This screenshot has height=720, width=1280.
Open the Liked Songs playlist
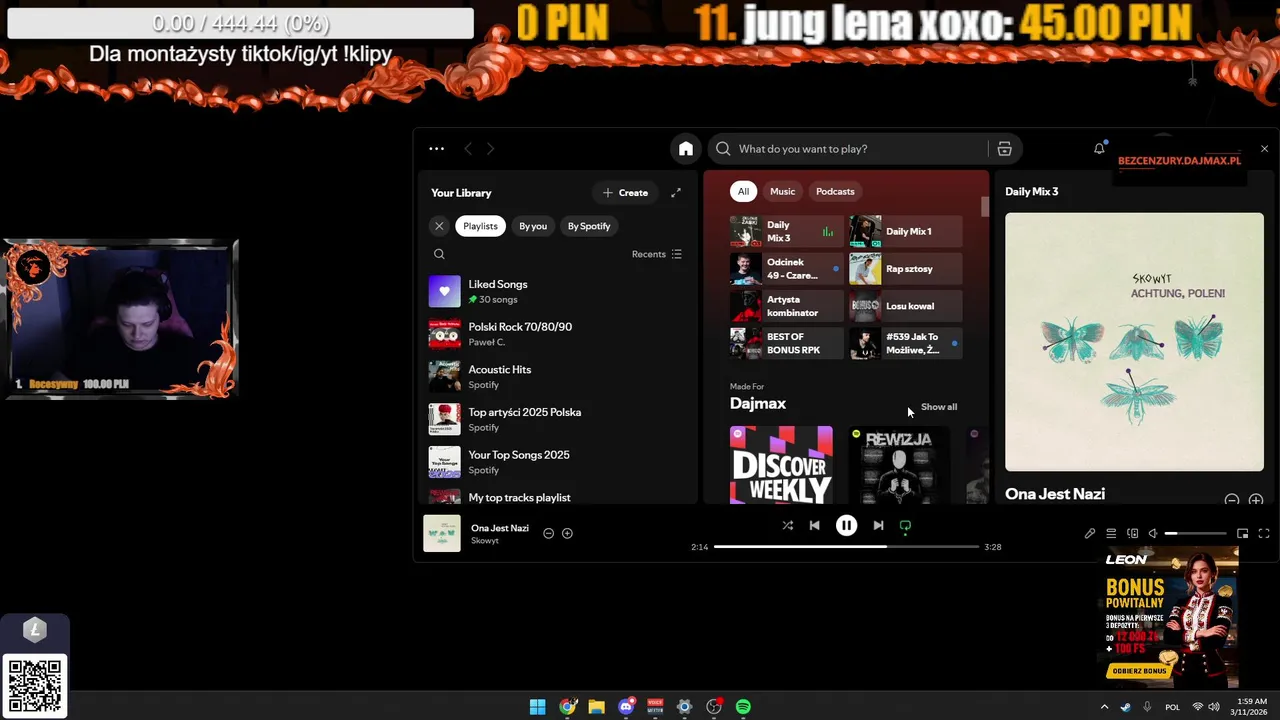pos(557,291)
